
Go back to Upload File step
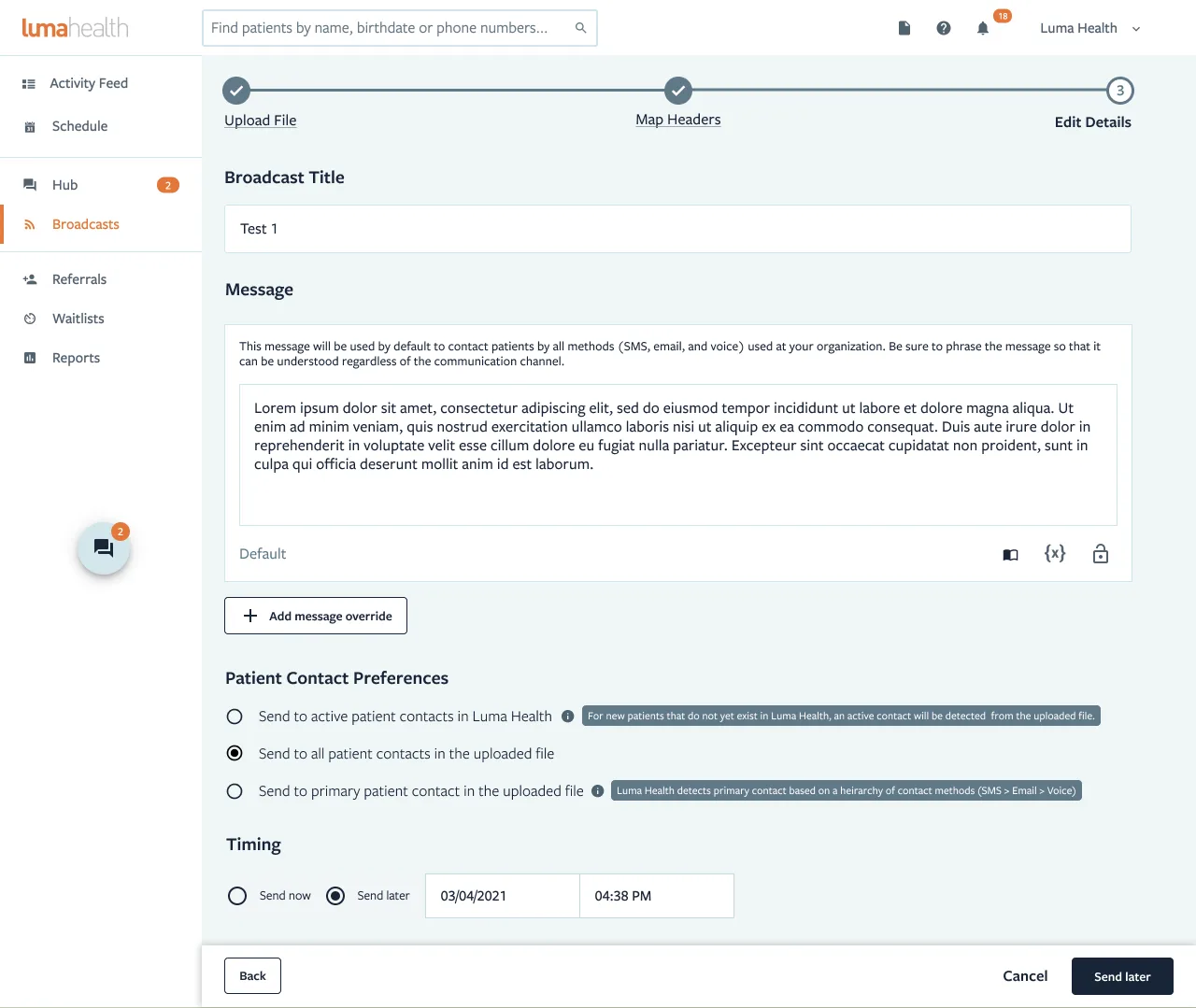pyautogui.click(x=260, y=121)
